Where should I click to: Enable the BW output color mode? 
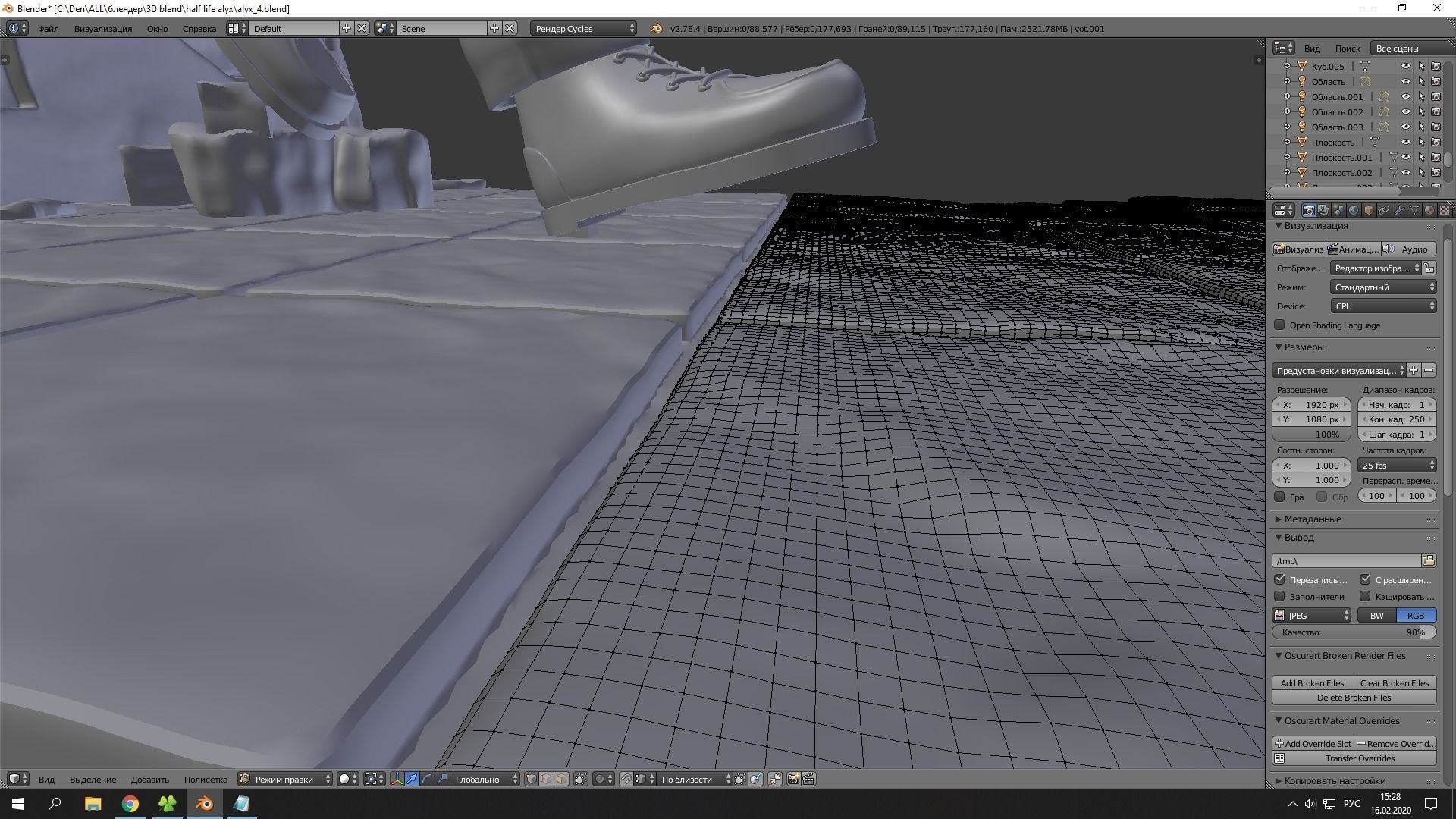pos(1376,615)
